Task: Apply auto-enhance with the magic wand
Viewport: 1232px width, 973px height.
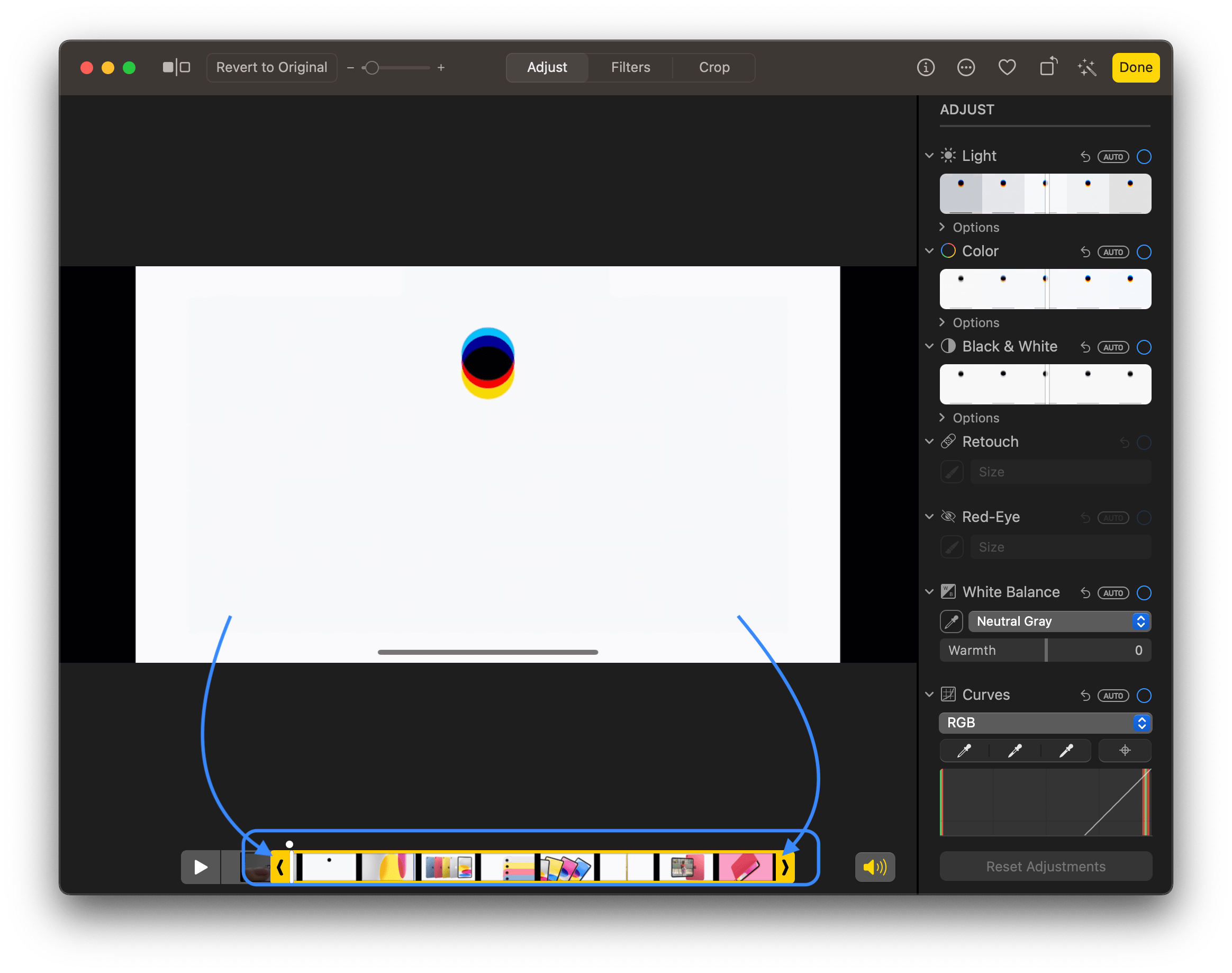Action: (x=1087, y=67)
